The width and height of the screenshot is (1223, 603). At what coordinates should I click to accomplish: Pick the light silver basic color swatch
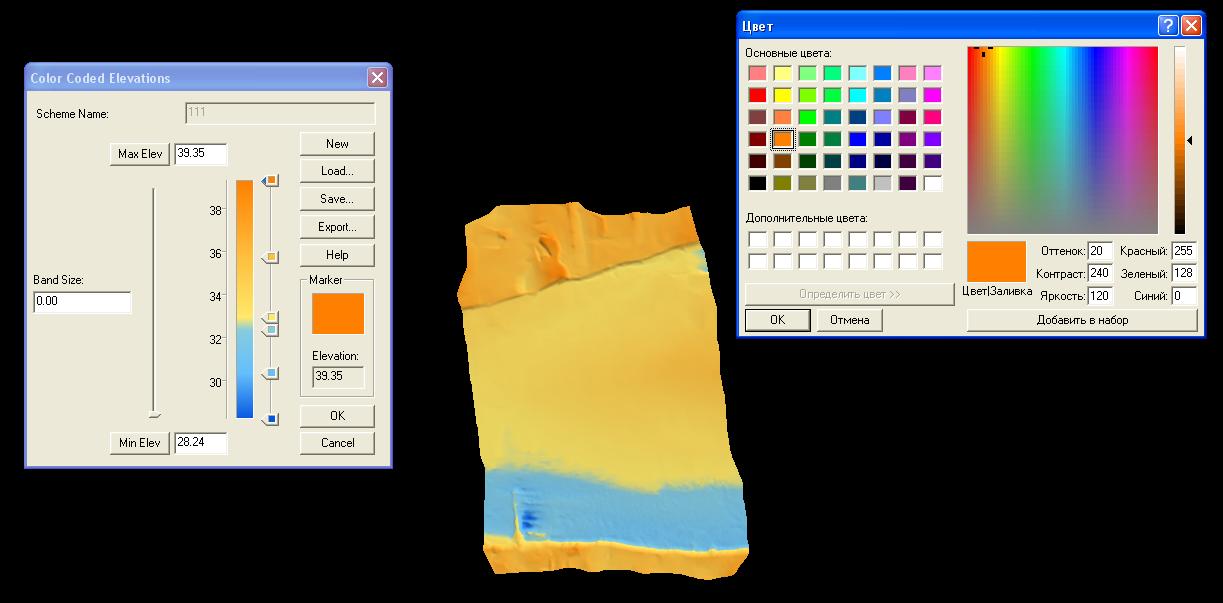coord(883,183)
